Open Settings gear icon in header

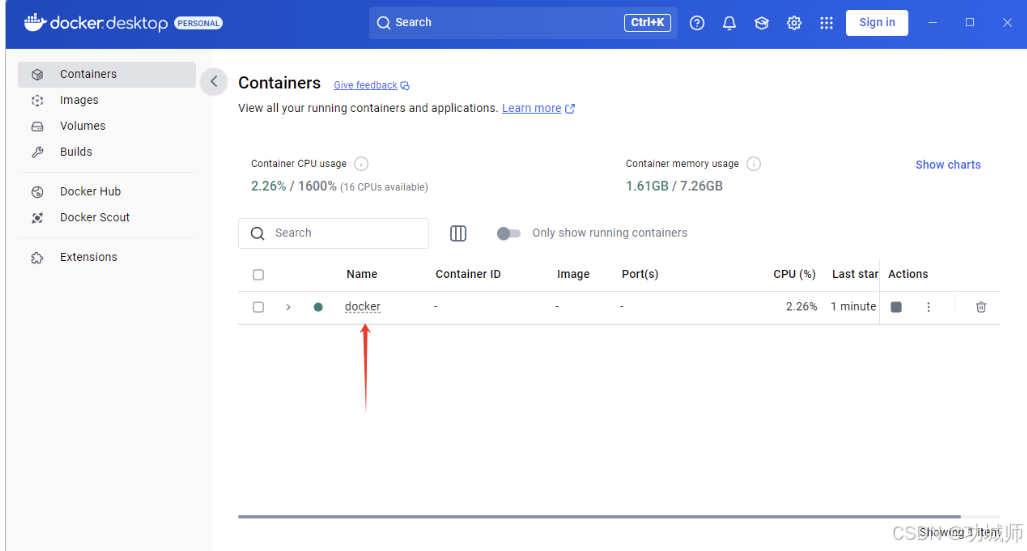point(794,23)
